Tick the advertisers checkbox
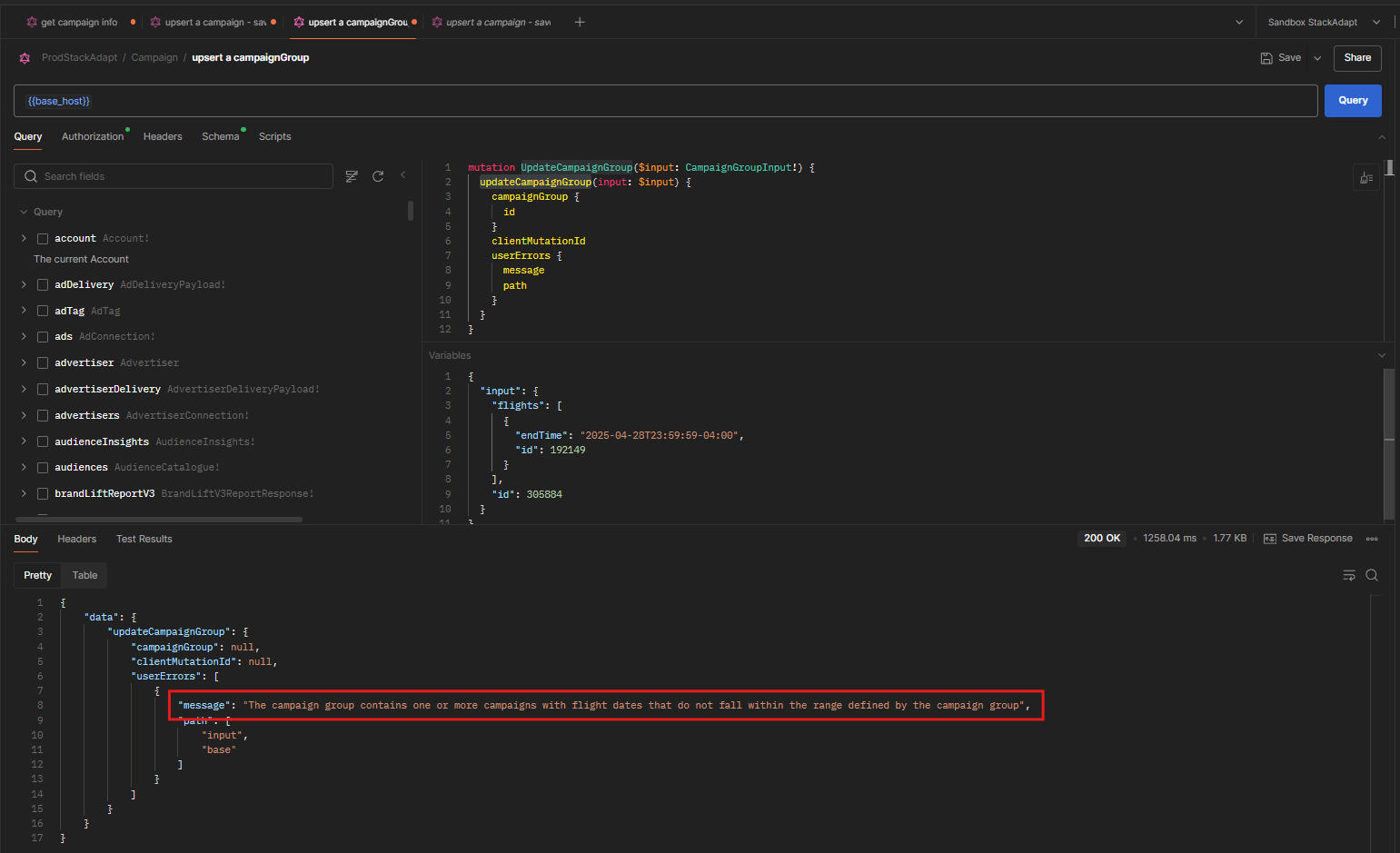Screen dimensions: 1400x853 click(43, 416)
